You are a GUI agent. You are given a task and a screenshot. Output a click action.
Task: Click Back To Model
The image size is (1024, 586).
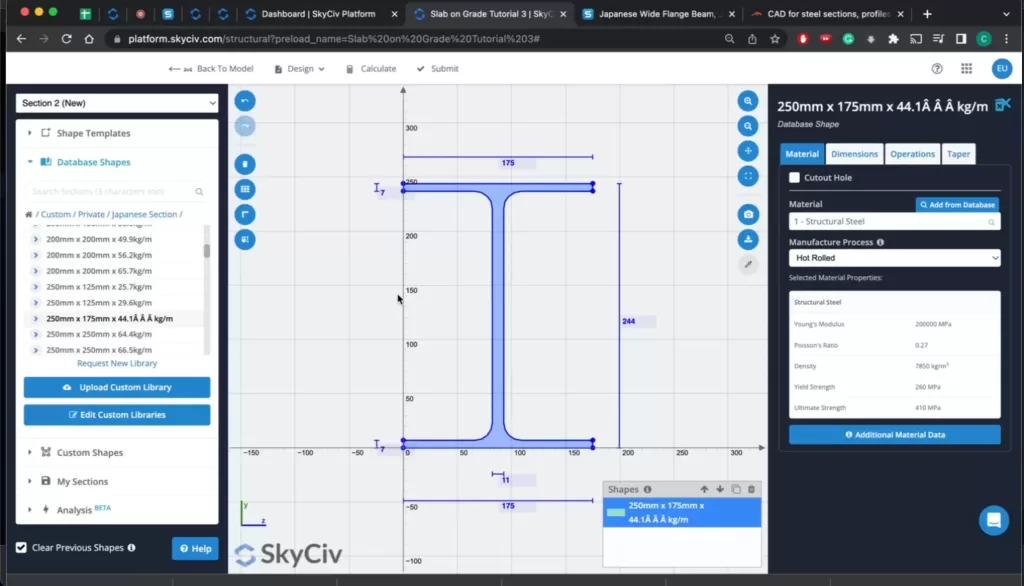click(x=211, y=69)
